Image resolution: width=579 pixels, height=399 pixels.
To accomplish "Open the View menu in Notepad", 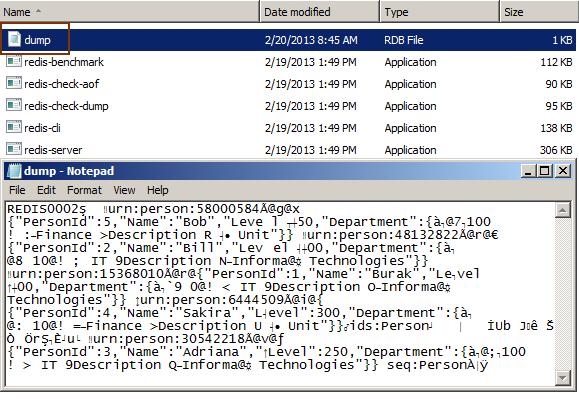I will (124, 190).
